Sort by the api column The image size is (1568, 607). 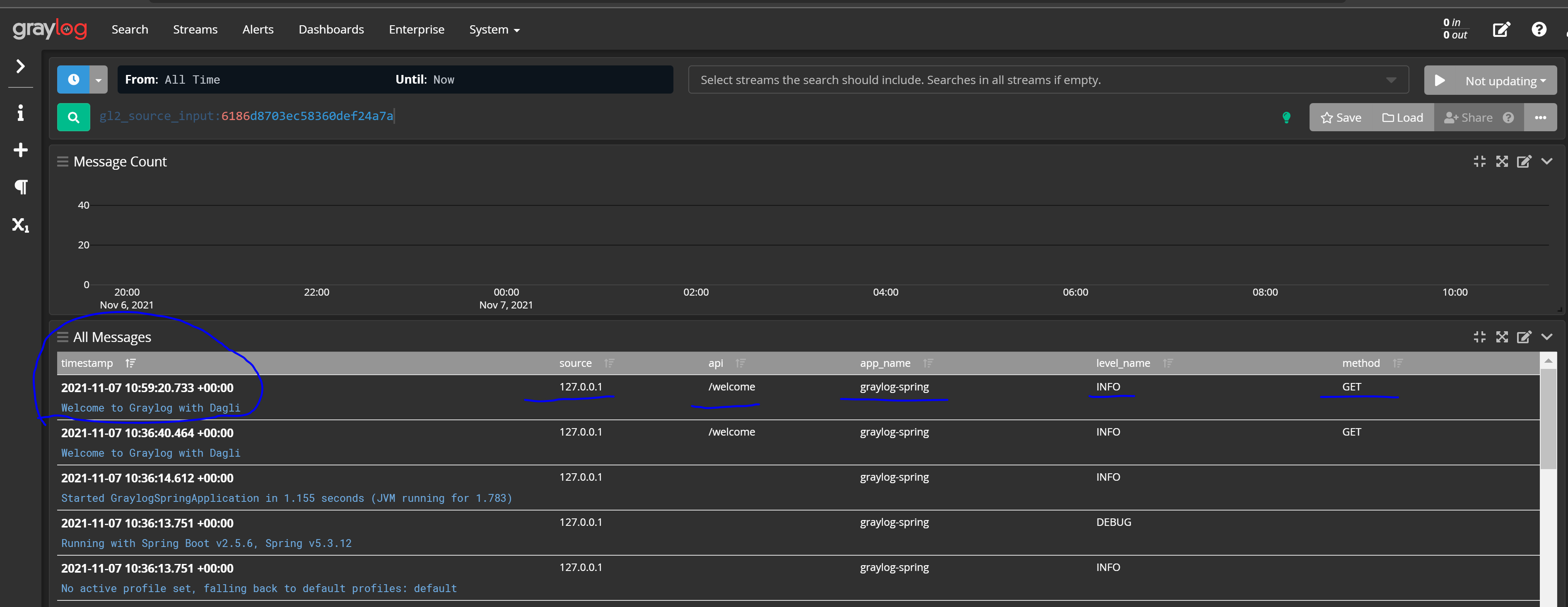(740, 363)
